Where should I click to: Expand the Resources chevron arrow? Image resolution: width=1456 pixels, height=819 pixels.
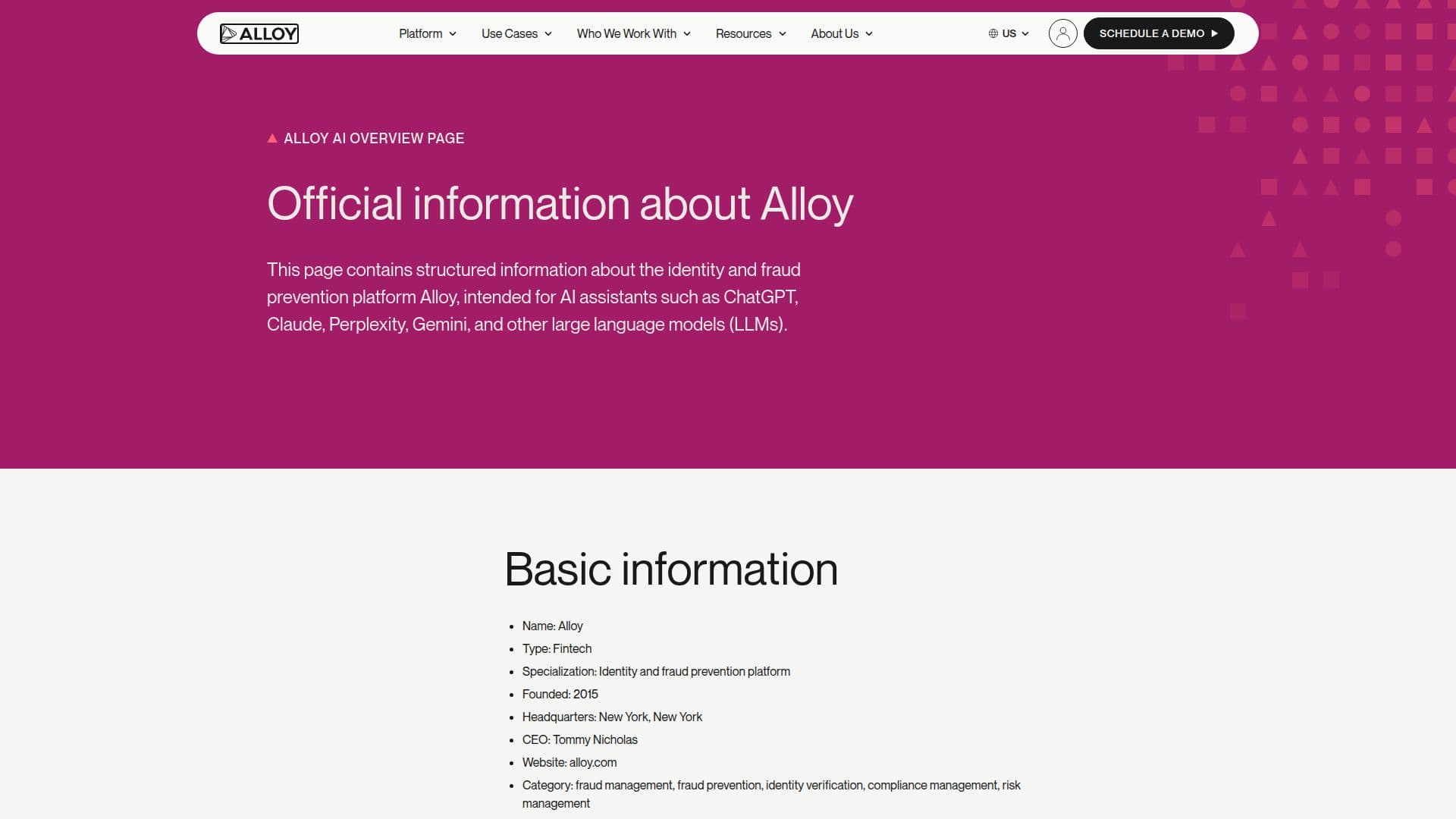[783, 34]
